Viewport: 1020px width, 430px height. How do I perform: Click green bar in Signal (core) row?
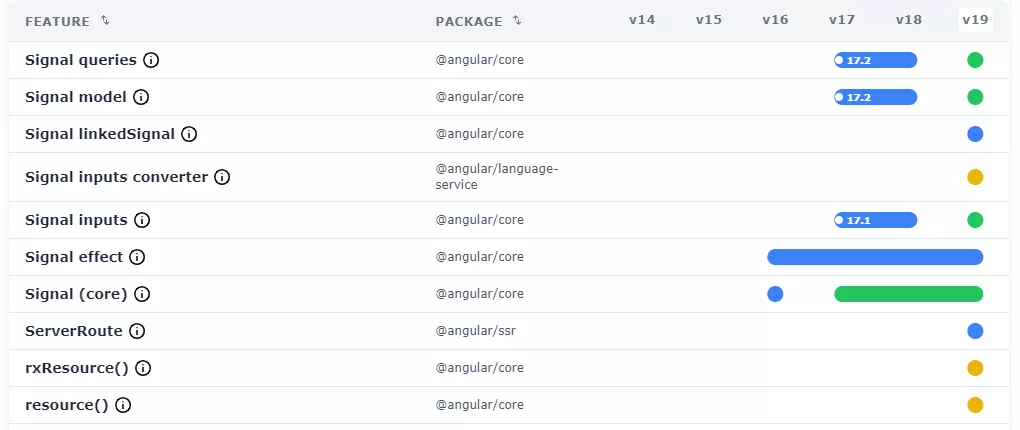(x=909, y=295)
